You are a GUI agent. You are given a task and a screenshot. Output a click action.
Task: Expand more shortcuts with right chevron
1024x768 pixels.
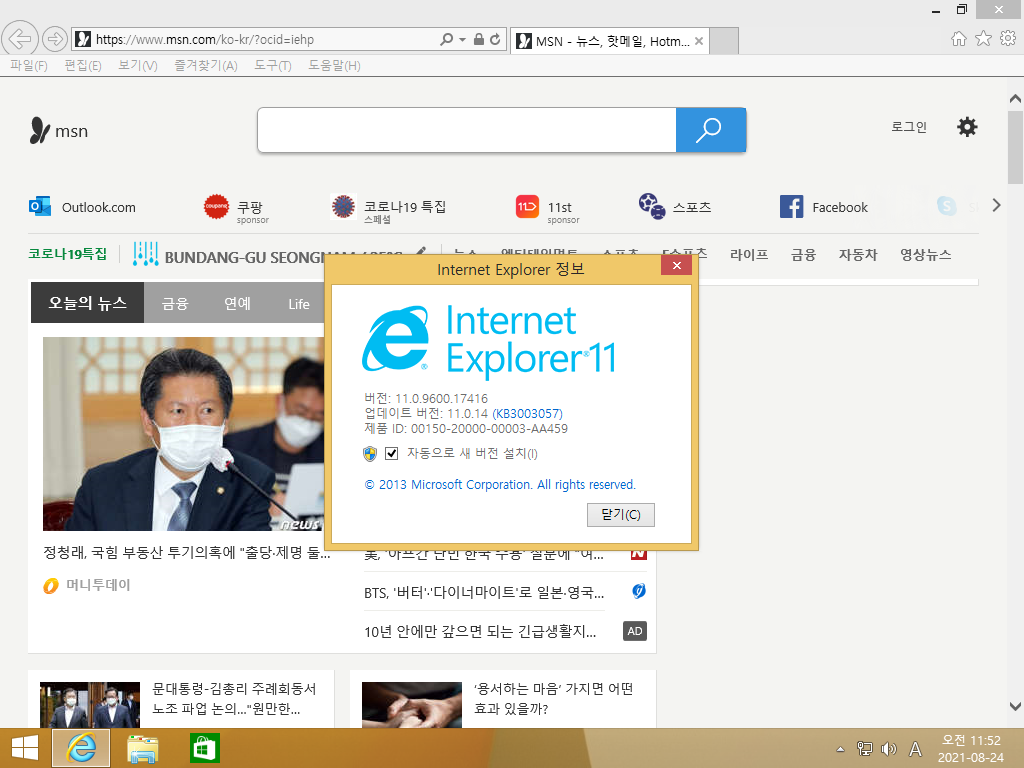click(x=997, y=205)
